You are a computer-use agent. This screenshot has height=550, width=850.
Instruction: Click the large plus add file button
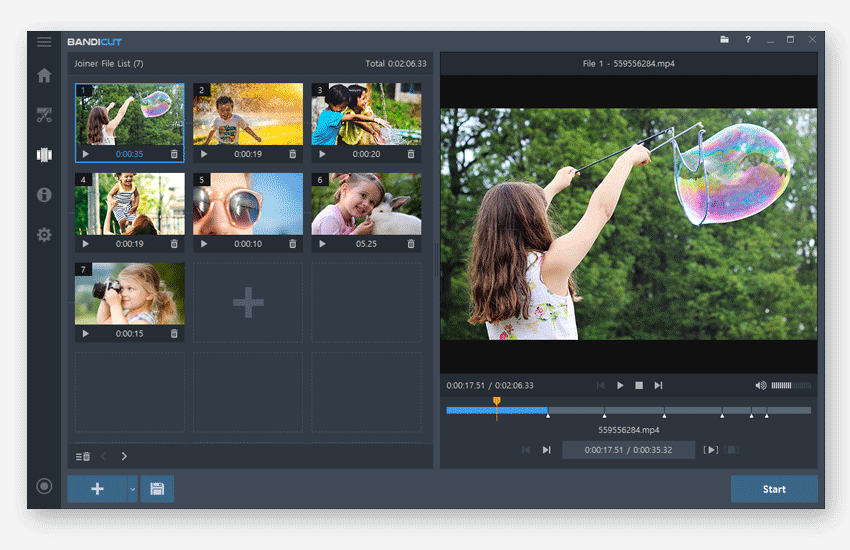(x=97, y=489)
